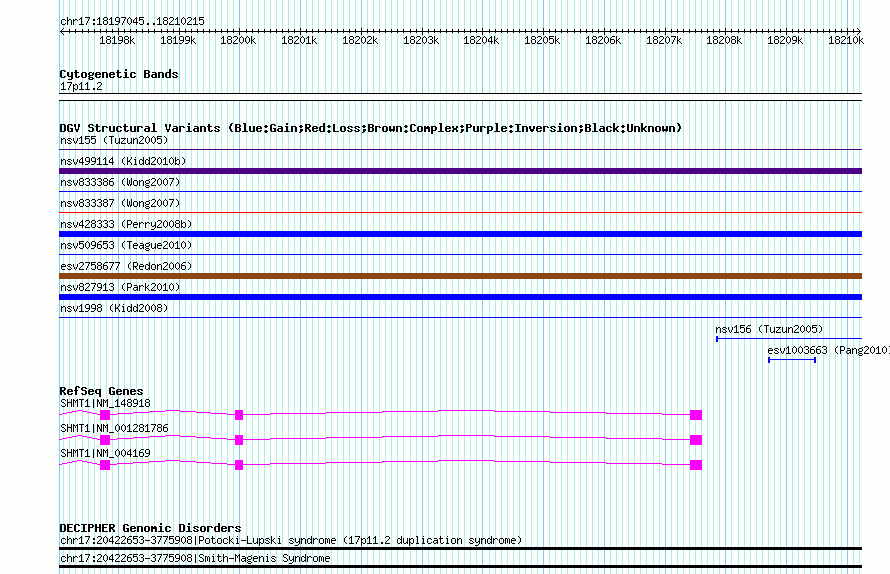Click the Cytogenetic Bands track title

pos(119,74)
